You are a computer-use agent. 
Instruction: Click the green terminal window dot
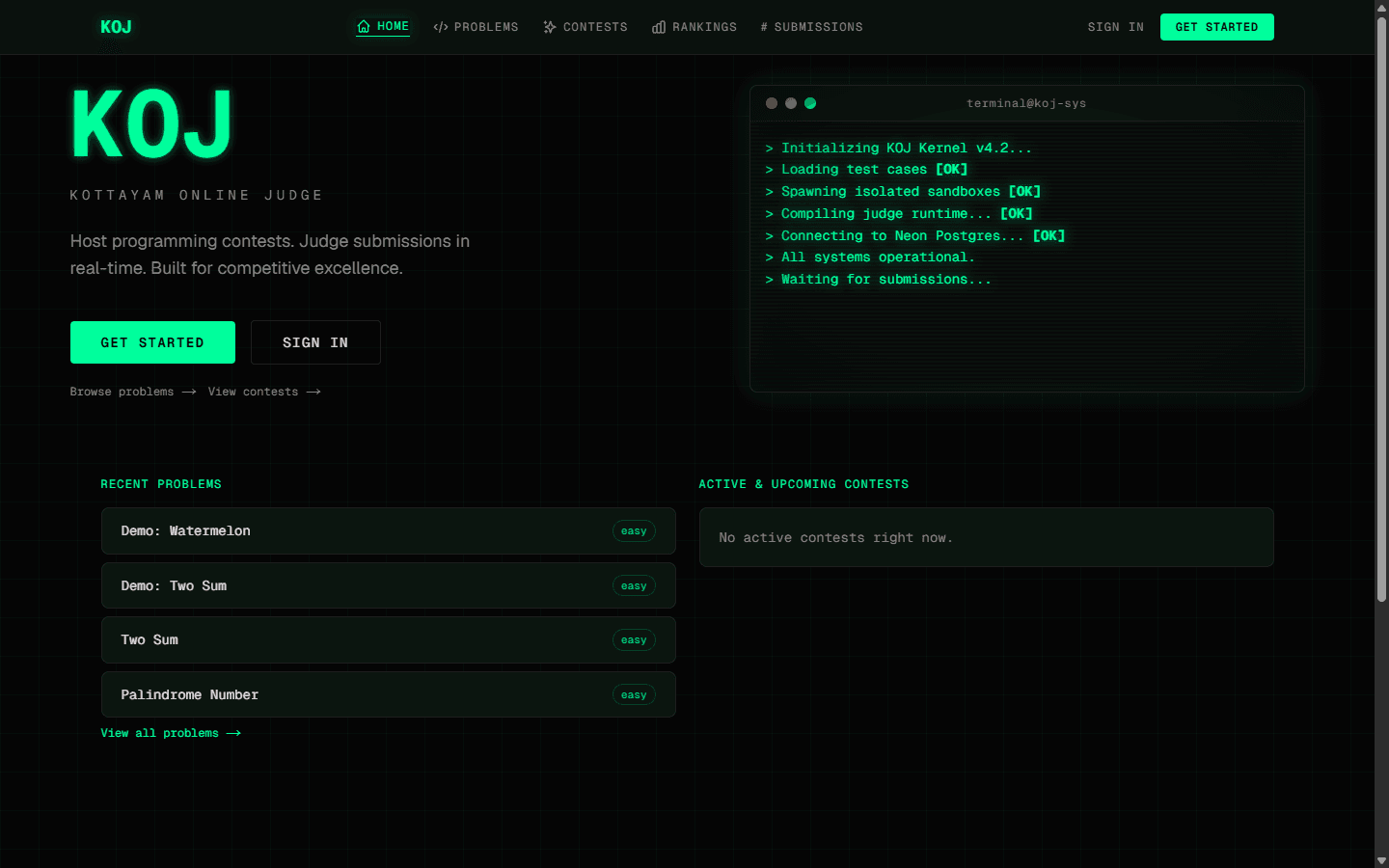pyautogui.click(x=810, y=103)
